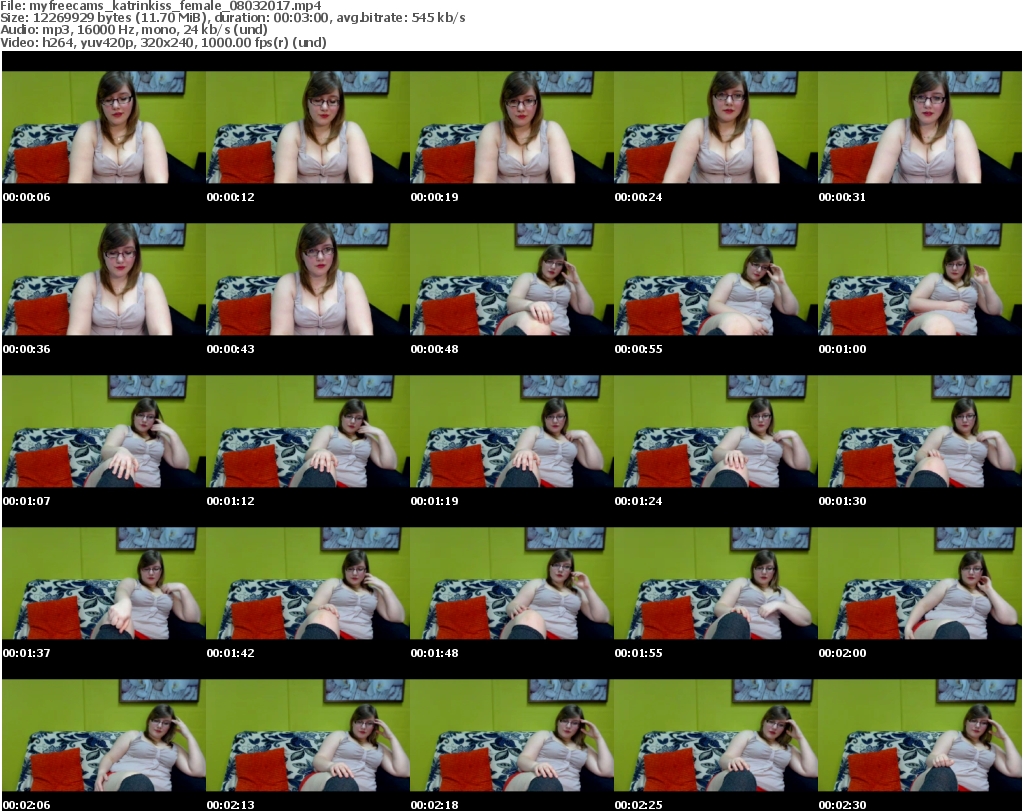Select the thumbnail stamped 00:00:55
Screen dimensions: 1024x811
(x=715, y=279)
